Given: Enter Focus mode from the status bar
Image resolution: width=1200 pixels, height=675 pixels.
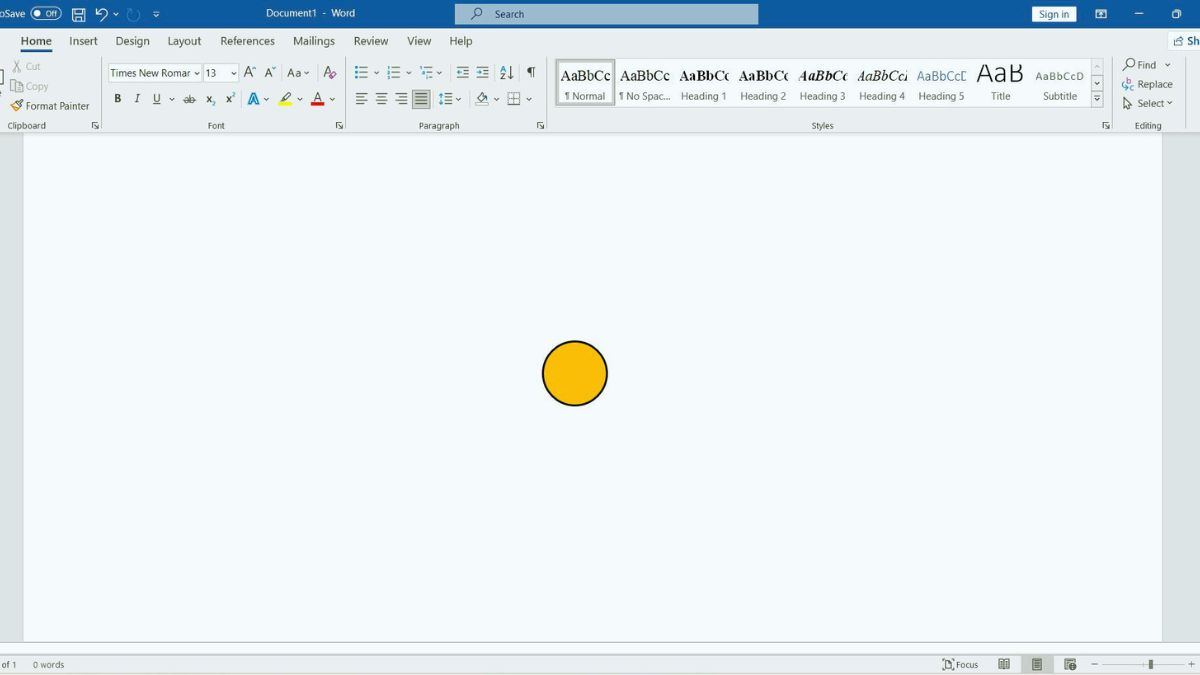Looking at the screenshot, I should [x=960, y=664].
